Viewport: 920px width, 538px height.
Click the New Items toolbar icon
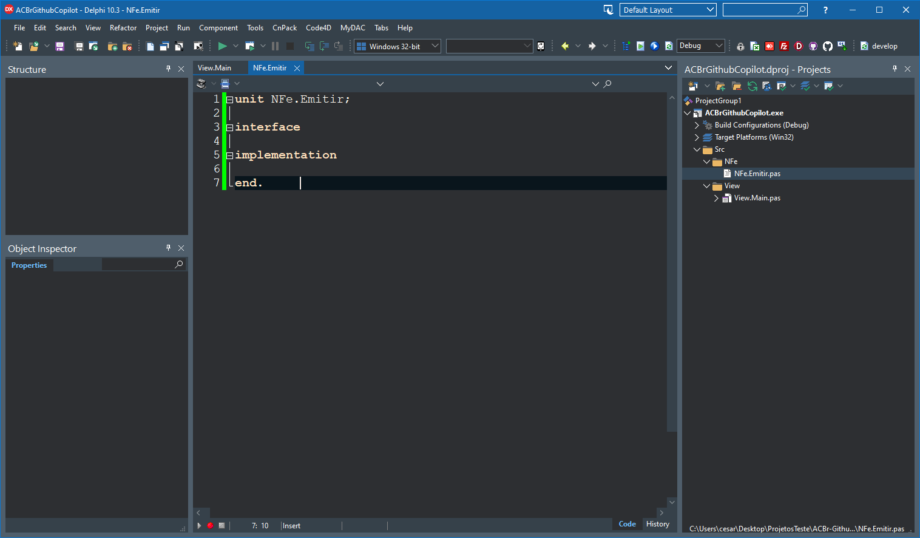(x=18, y=46)
